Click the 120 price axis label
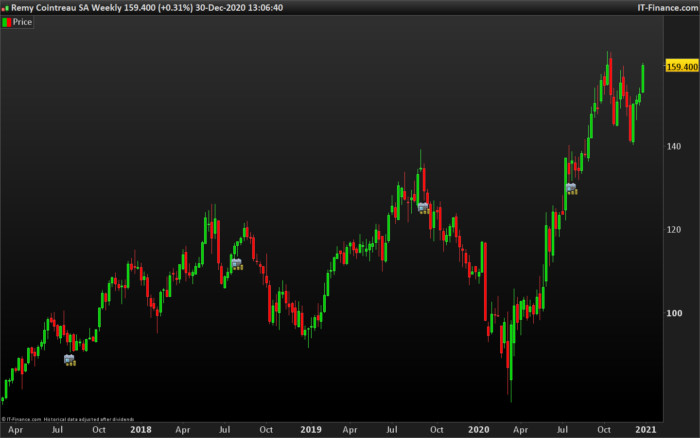The image size is (700, 438). [x=674, y=229]
